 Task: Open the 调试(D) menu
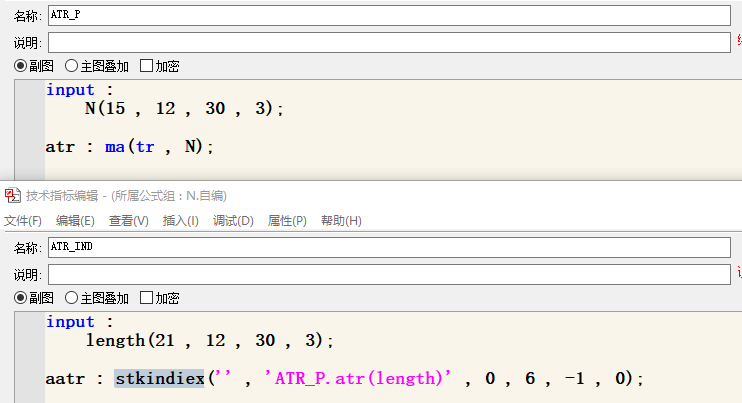coord(233,221)
